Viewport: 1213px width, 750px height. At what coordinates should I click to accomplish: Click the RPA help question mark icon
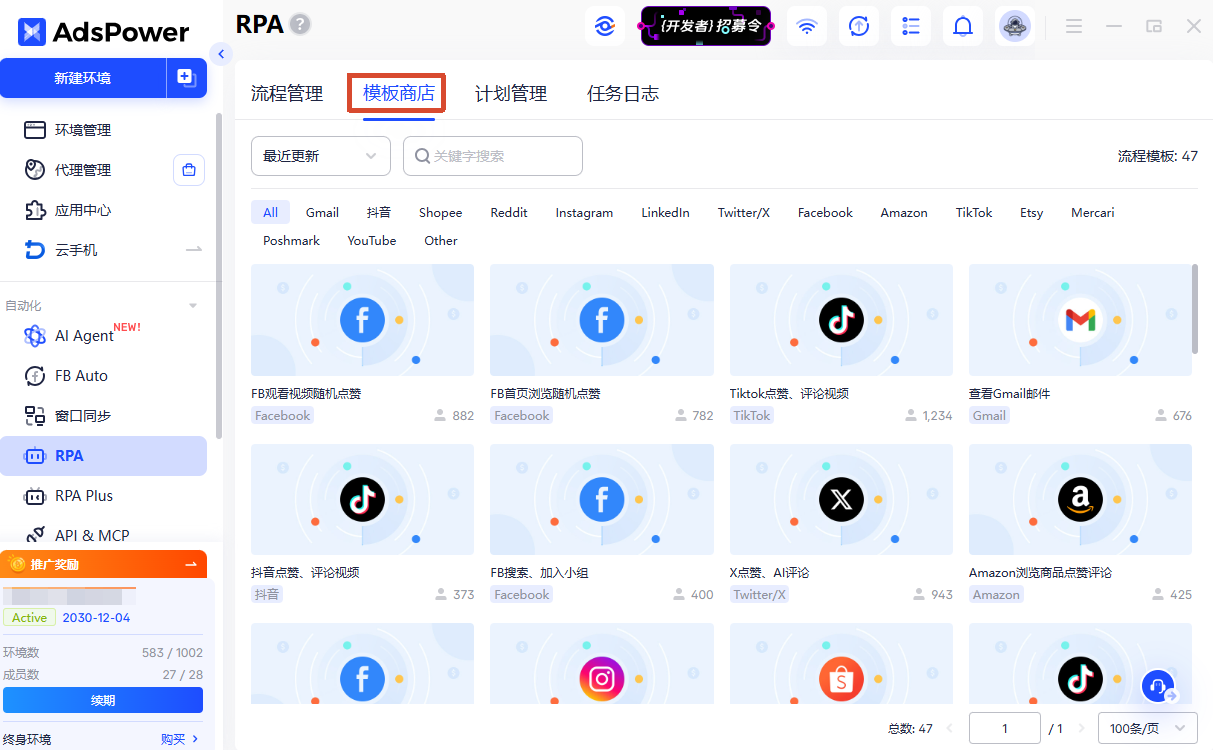point(300,25)
